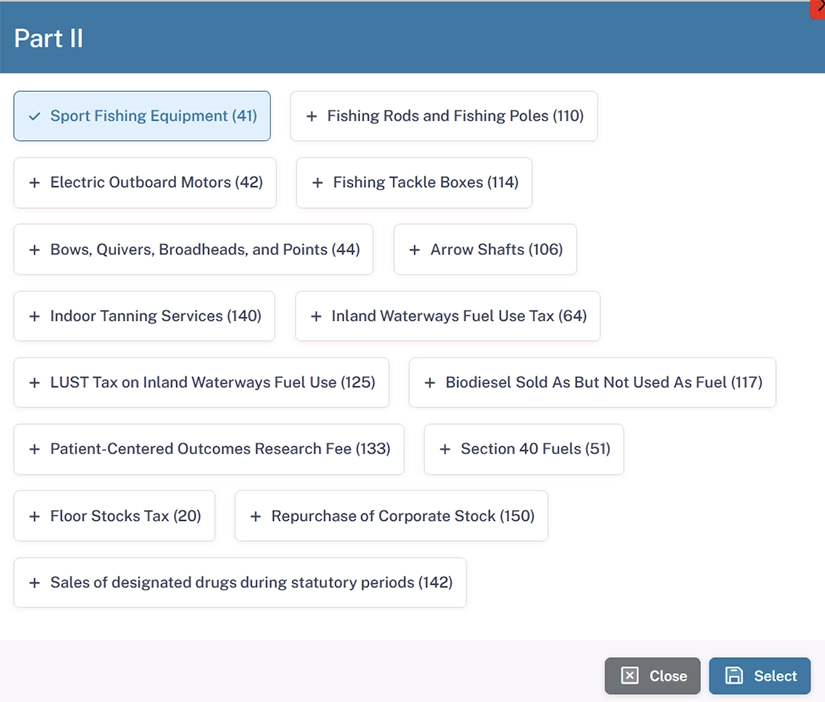The image size is (825, 702).
Task: Choose Section 40 Fuels (51)
Action: pos(524,449)
